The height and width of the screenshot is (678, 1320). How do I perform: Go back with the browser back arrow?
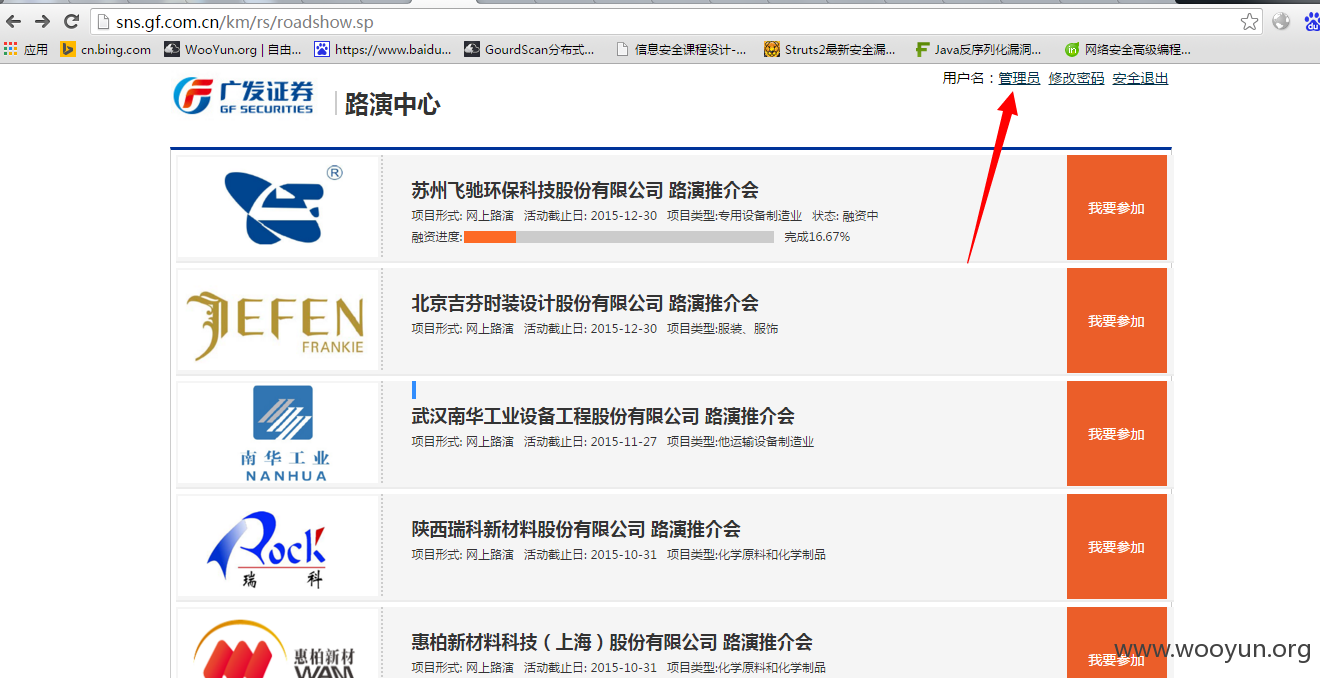[14, 21]
